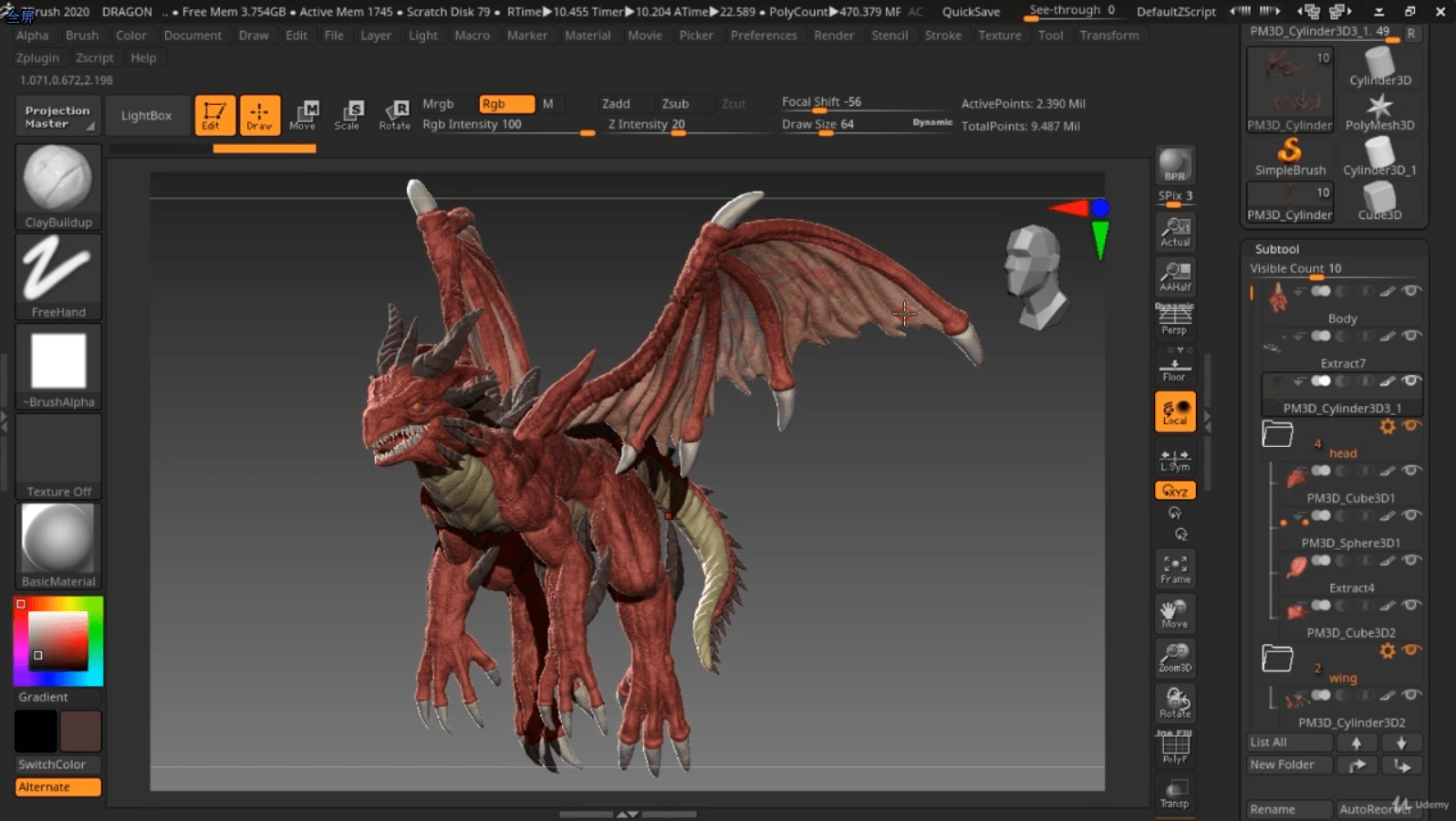The height and width of the screenshot is (821, 1456).
Task: Move selected subtool down with arrow
Action: coord(1402,743)
